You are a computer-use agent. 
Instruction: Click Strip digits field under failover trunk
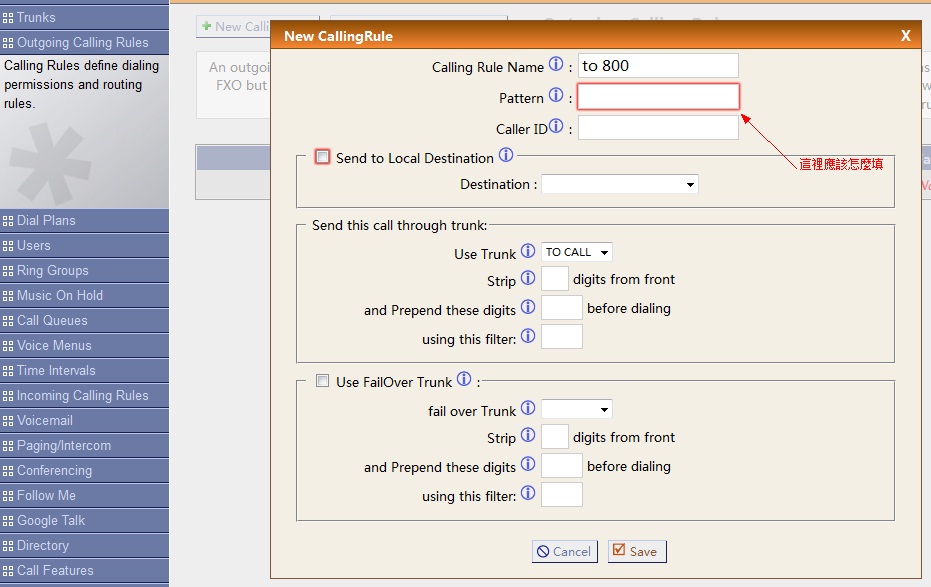point(555,437)
